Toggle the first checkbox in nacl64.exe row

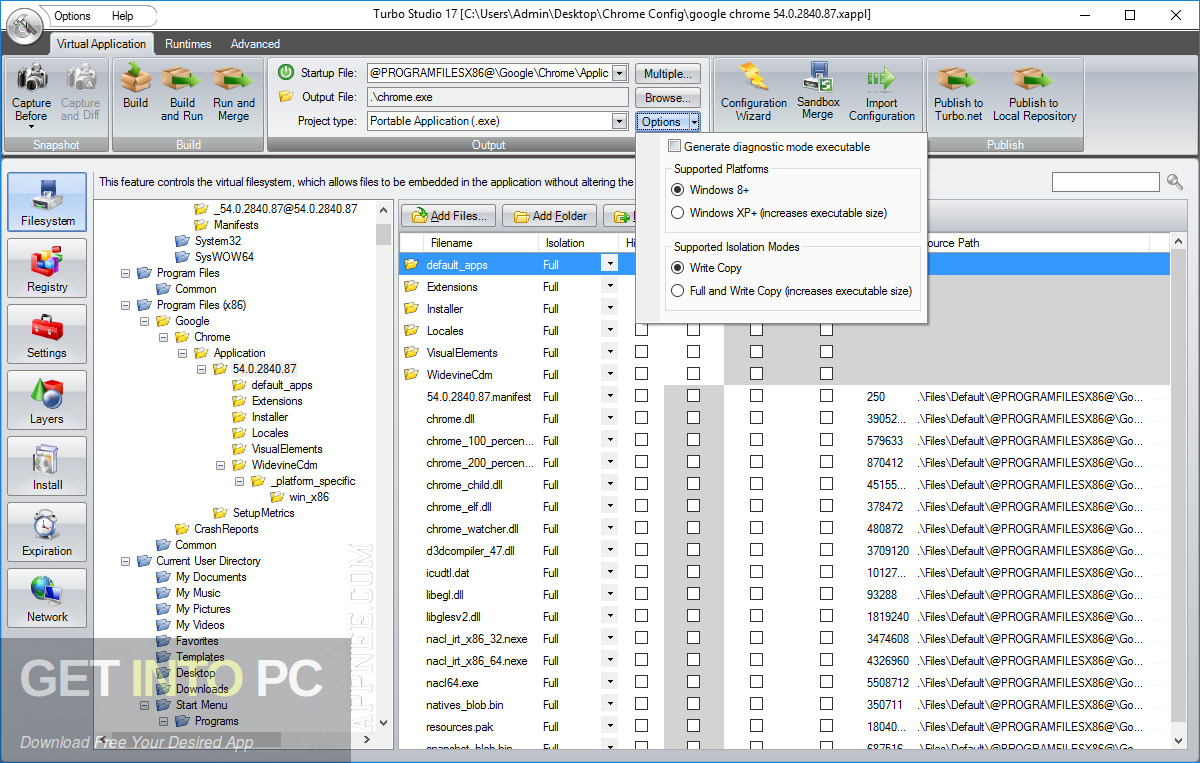tap(641, 683)
